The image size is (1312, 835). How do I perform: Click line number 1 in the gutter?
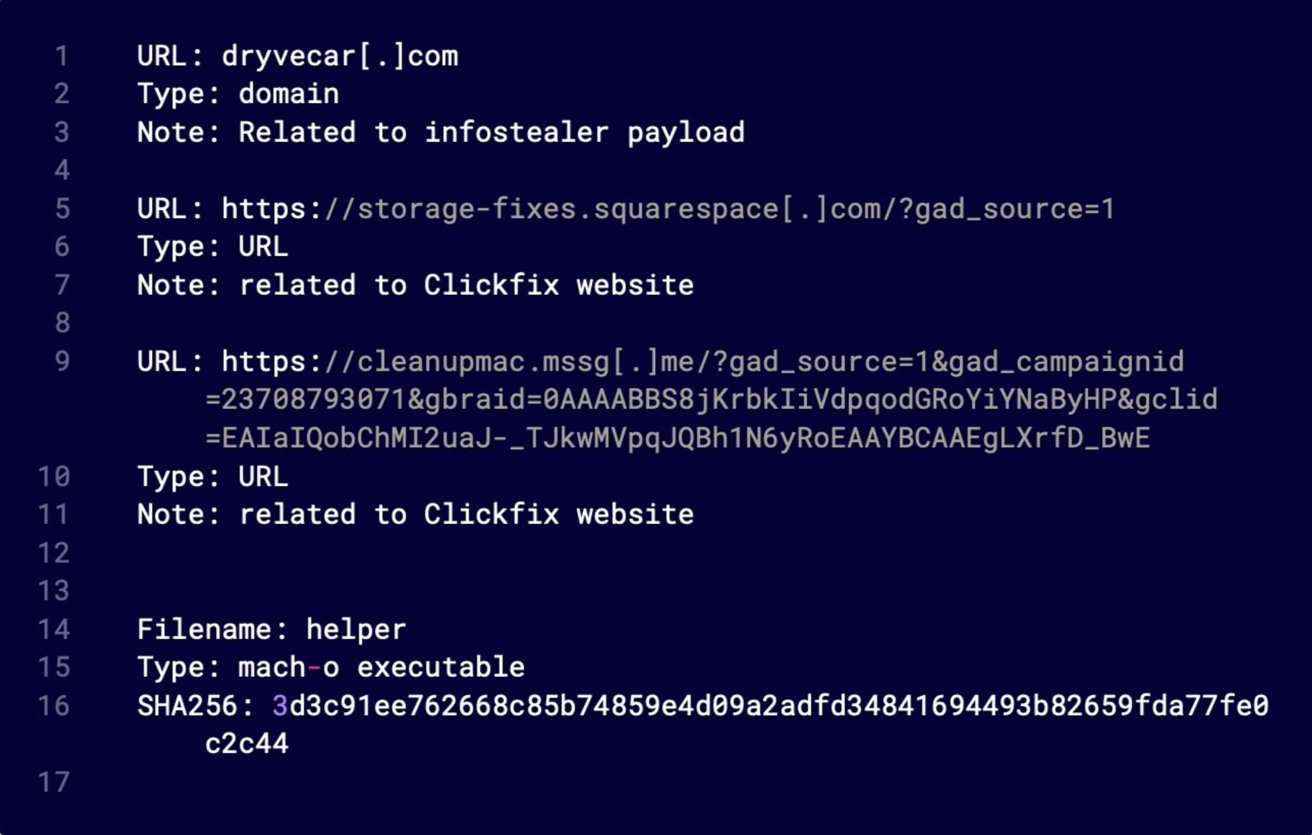[62, 56]
